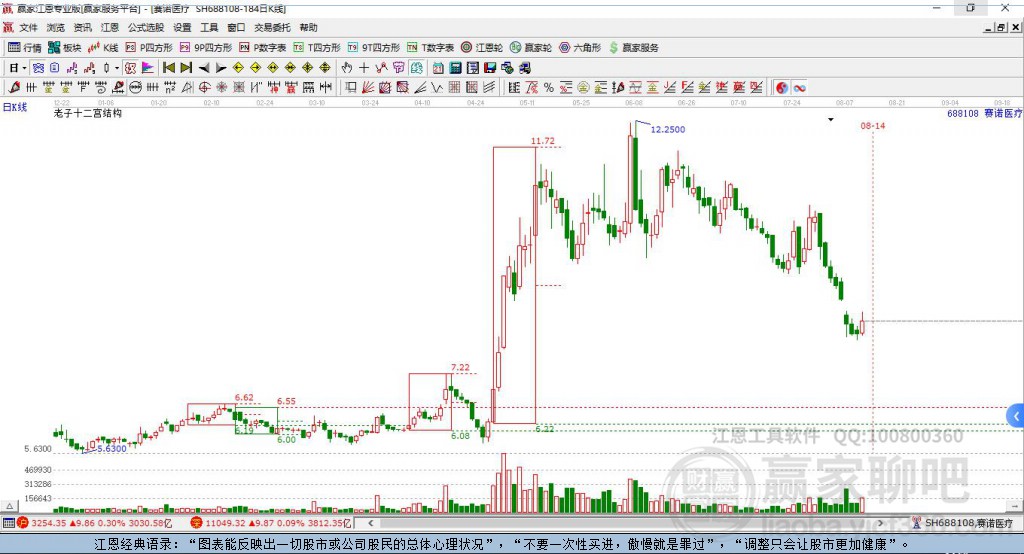Open the 文件 menu
The height and width of the screenshot is (554, 1024).
(x=28, y=27)
